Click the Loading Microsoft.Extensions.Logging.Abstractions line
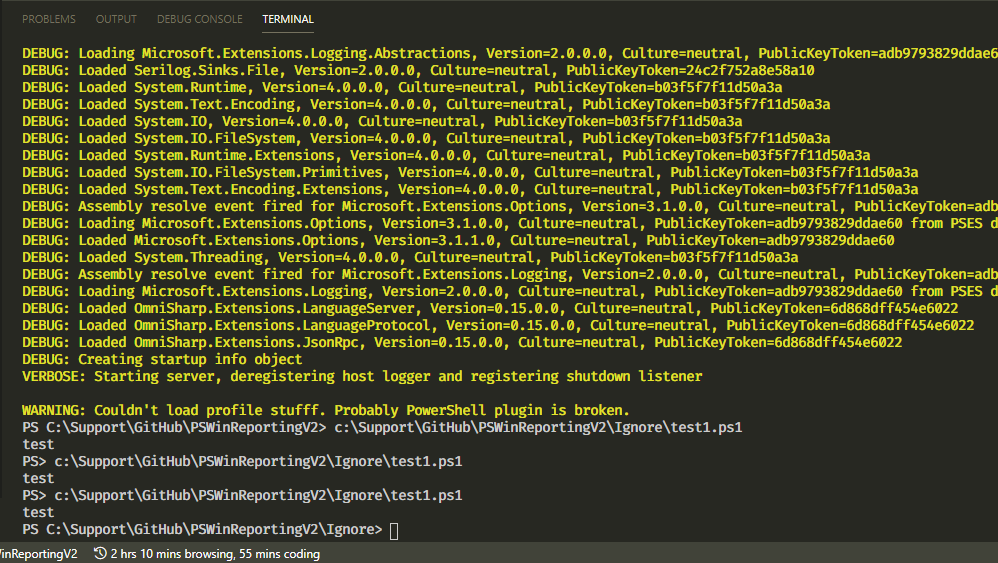 point(510,53)
